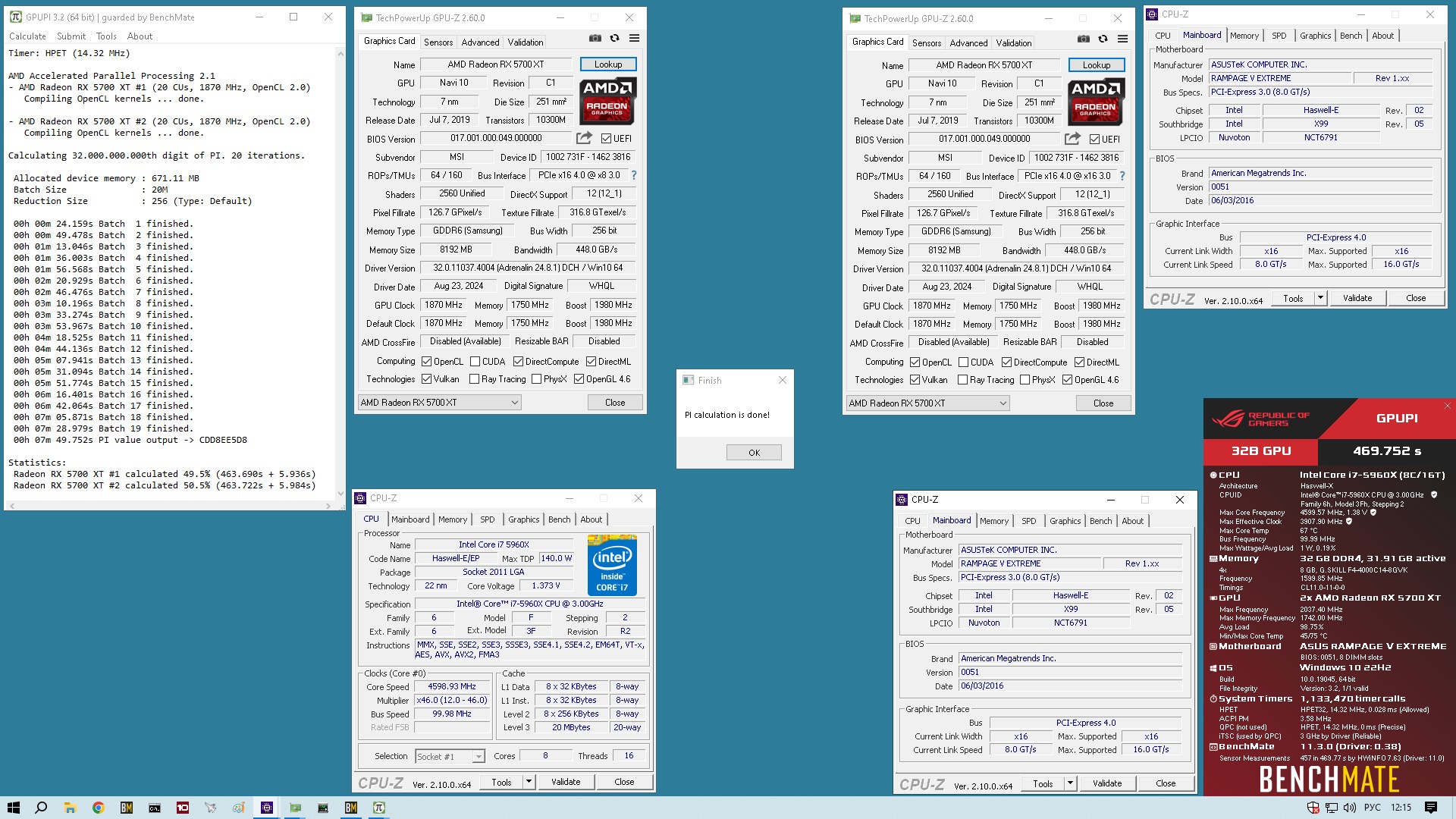Click the GPUPI vertical scrollbar track
Image resolution: width=1456 pixels, height=819 pixels.
click(340, 273)
